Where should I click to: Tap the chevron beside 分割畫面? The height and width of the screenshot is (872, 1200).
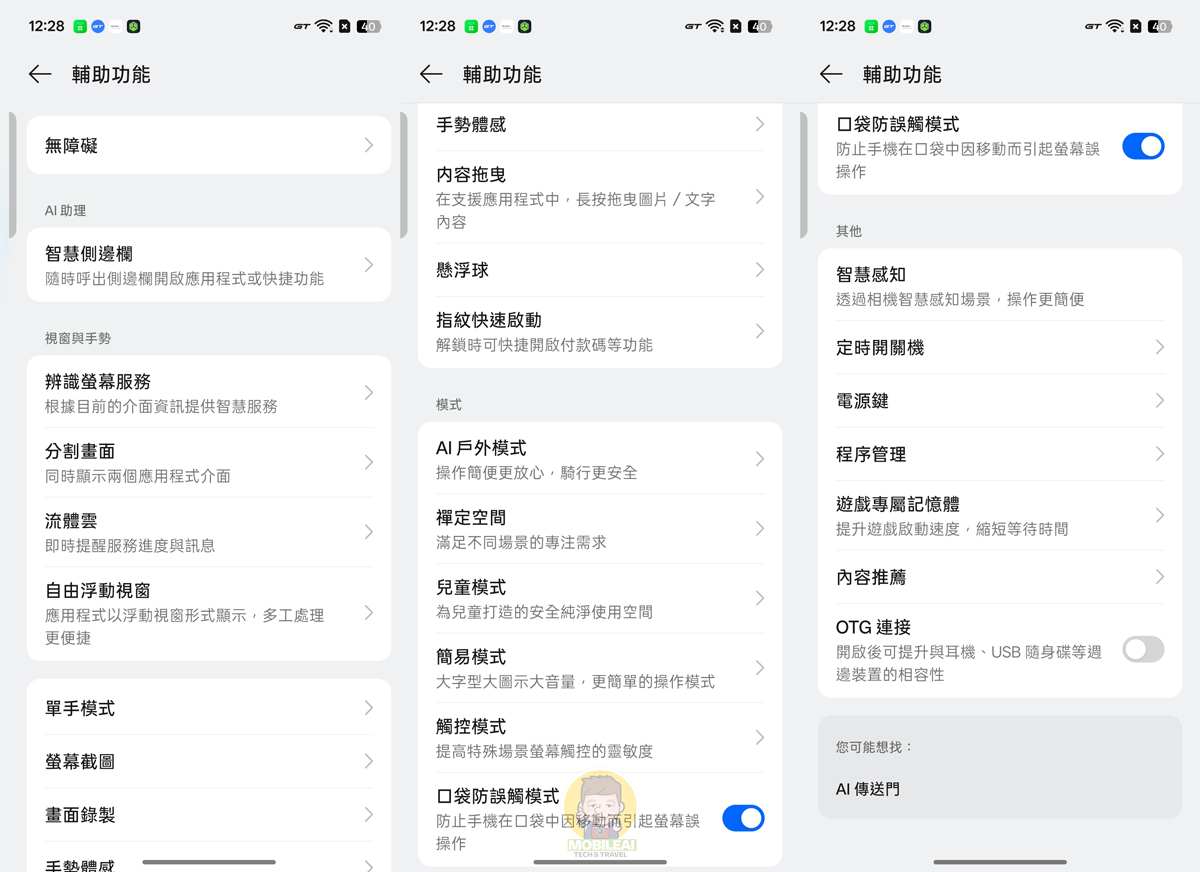369,462
